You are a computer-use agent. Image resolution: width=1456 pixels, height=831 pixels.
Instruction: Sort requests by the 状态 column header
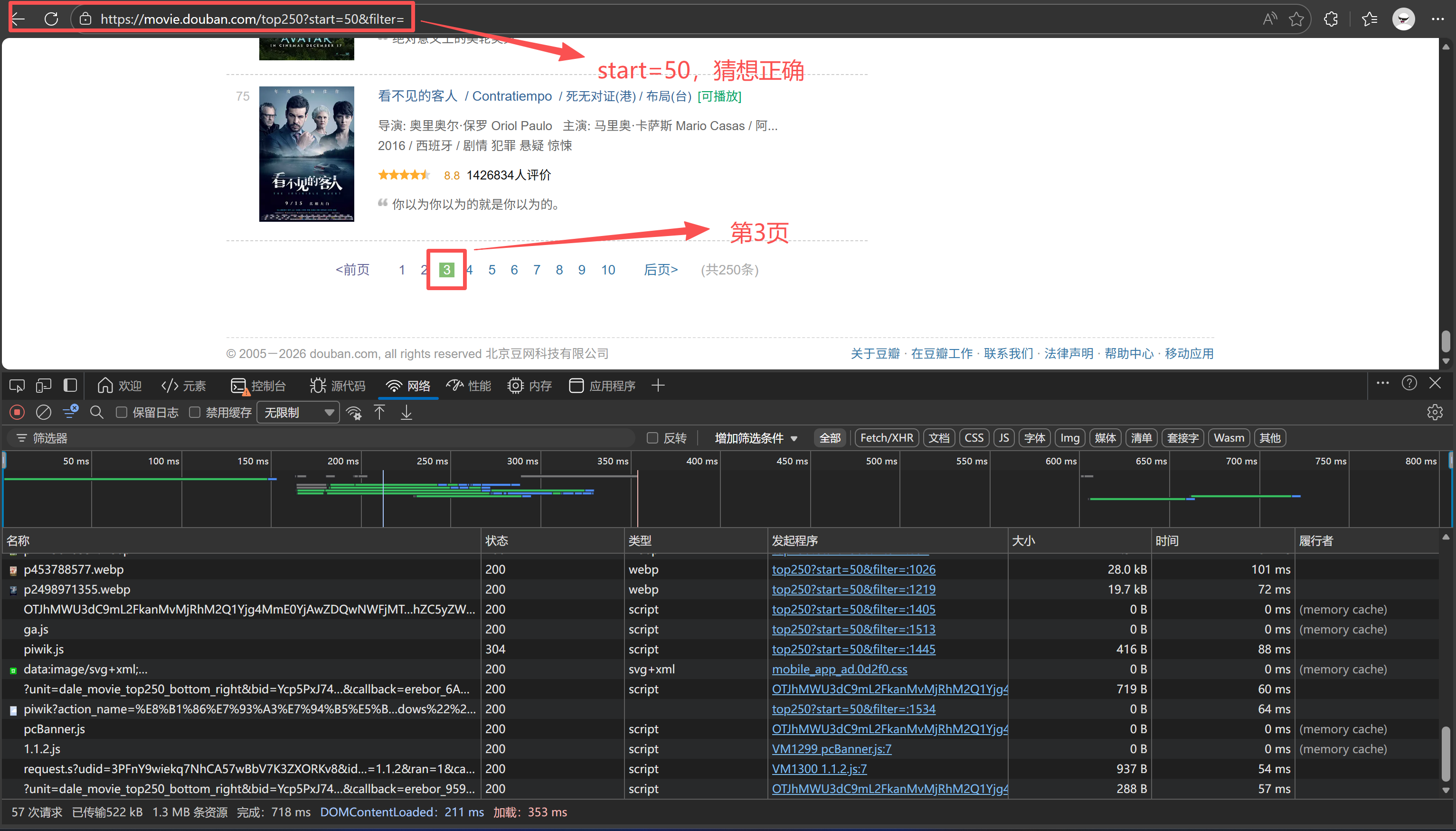[x=552, y=540]
